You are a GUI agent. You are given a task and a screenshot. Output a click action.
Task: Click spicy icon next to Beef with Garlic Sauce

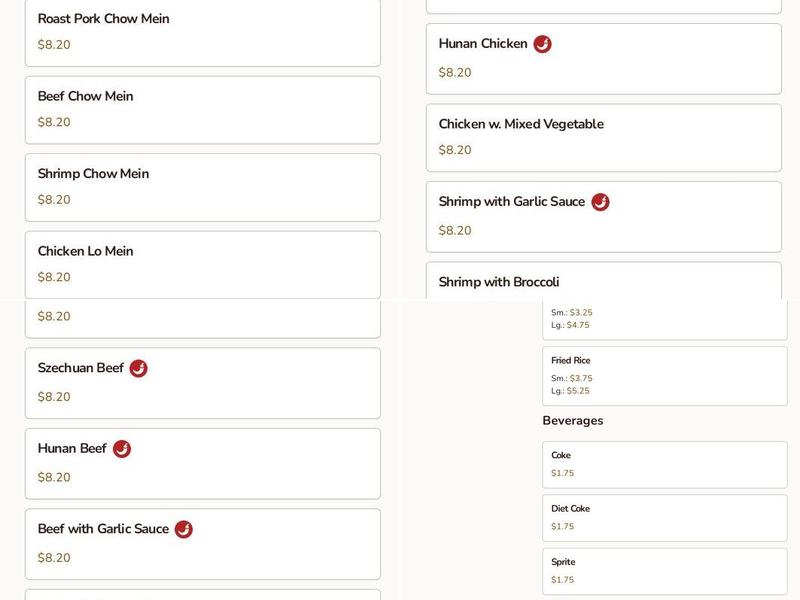(183, 529)
